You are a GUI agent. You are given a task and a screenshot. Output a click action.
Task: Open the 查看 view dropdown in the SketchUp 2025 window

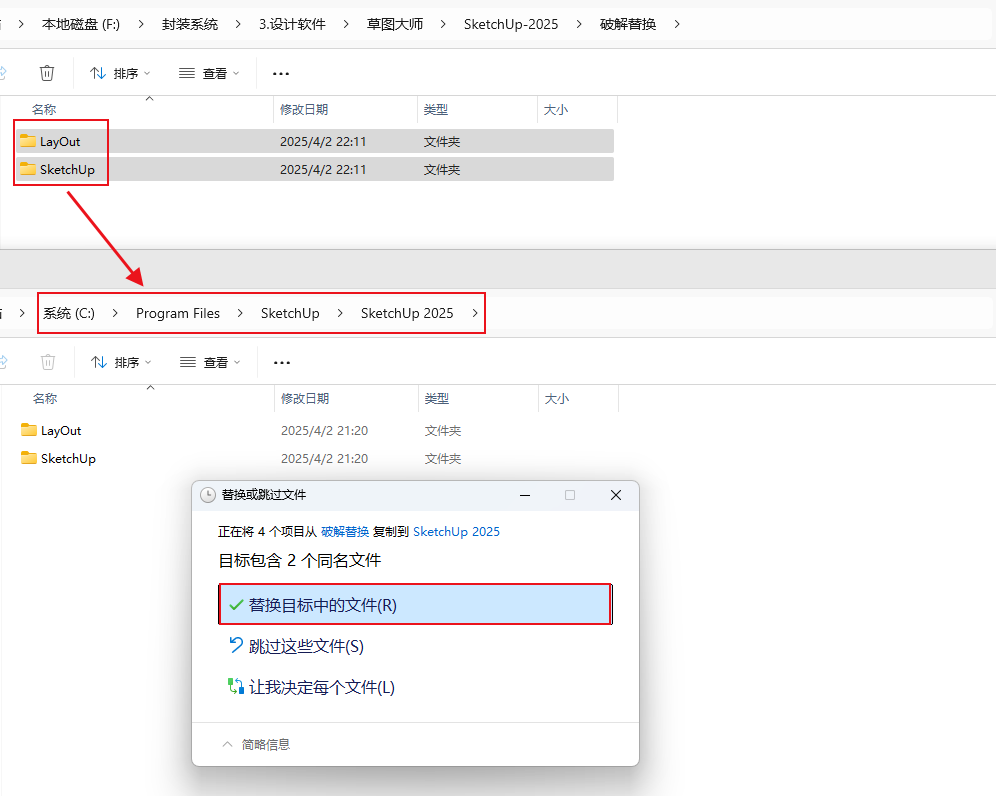[x=210, y=363]
